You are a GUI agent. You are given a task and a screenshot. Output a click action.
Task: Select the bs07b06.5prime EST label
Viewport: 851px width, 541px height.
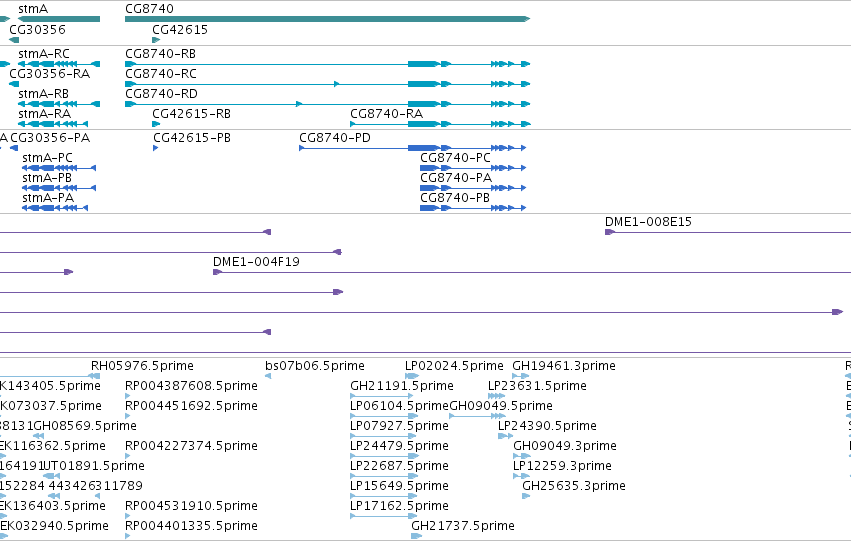click(x=315, y=366)
